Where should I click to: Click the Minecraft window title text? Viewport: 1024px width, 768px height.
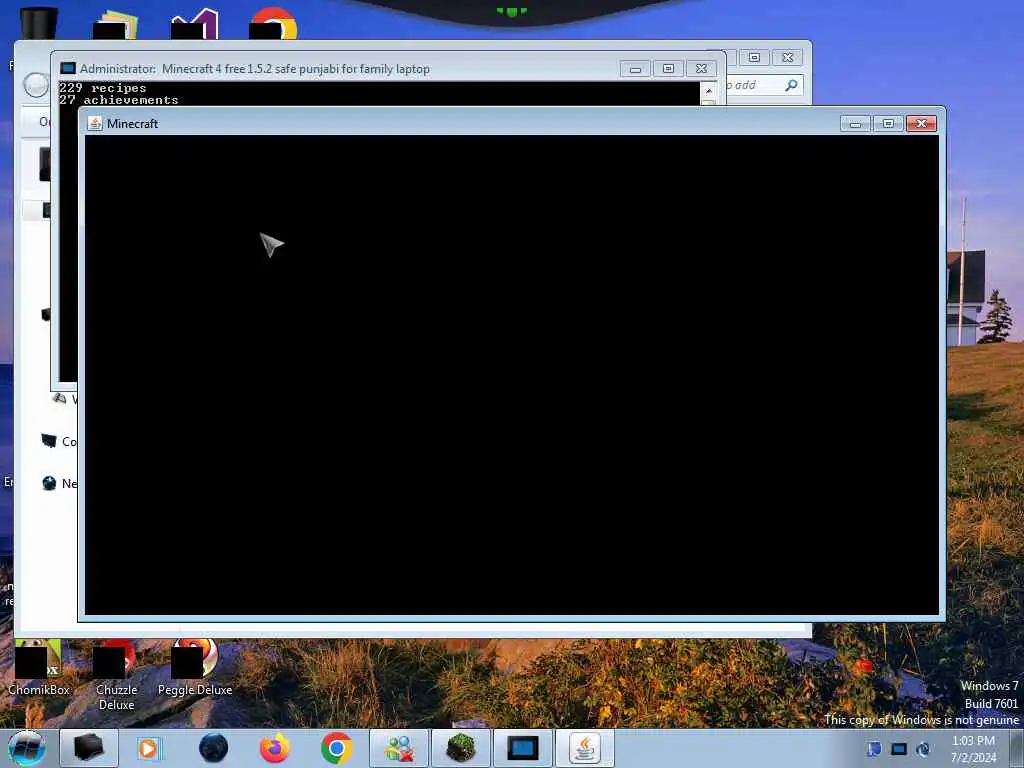(x=133, y=123)
